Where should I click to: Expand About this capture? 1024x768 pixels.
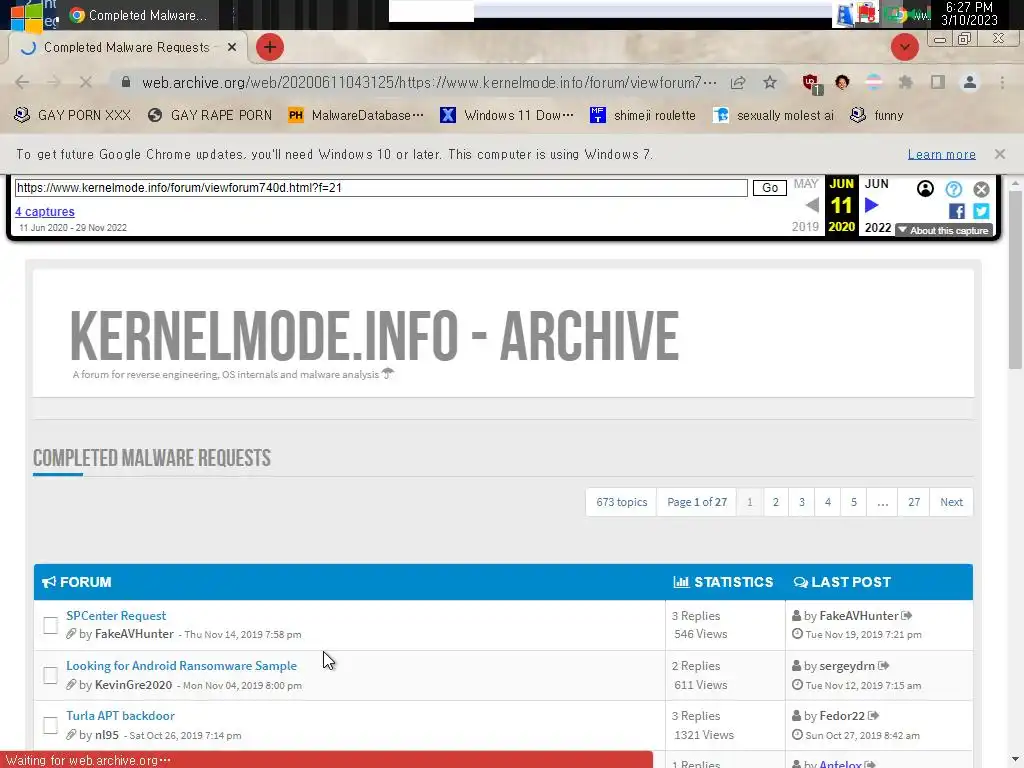(x=944, y=231)
